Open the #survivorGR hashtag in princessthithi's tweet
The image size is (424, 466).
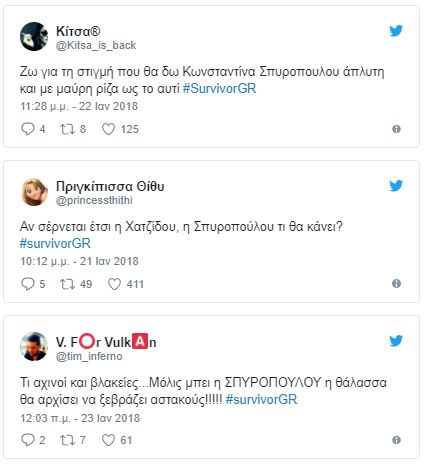pyautogui.click(x=55, y=244)
